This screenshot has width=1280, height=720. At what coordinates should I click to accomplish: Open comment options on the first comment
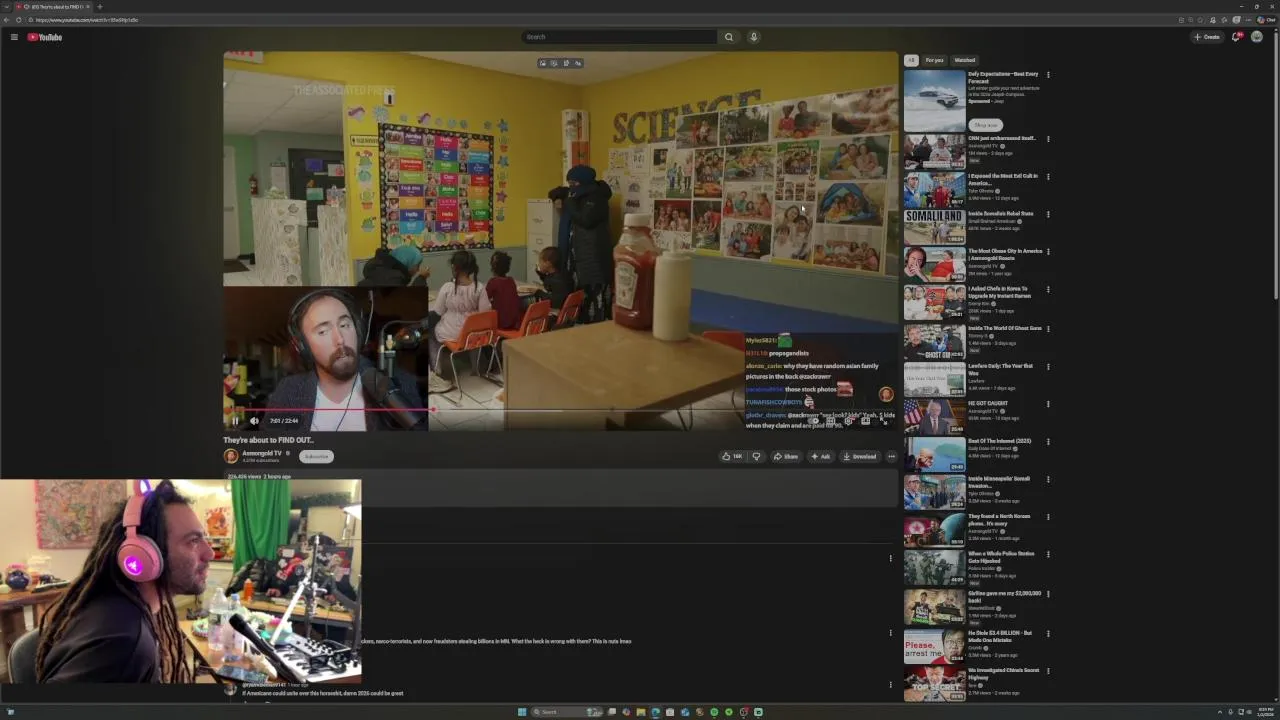click(x=890, y=558)
